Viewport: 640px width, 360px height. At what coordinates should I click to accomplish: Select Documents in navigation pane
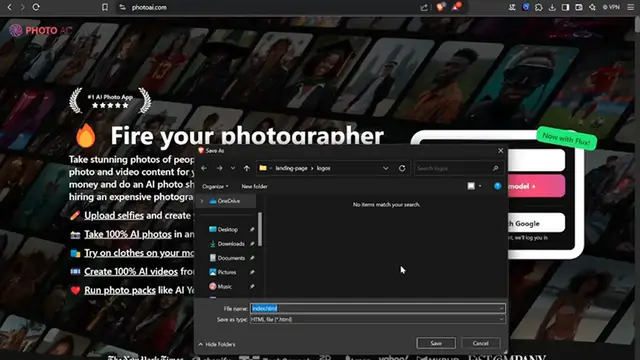(x=231, y=258)
